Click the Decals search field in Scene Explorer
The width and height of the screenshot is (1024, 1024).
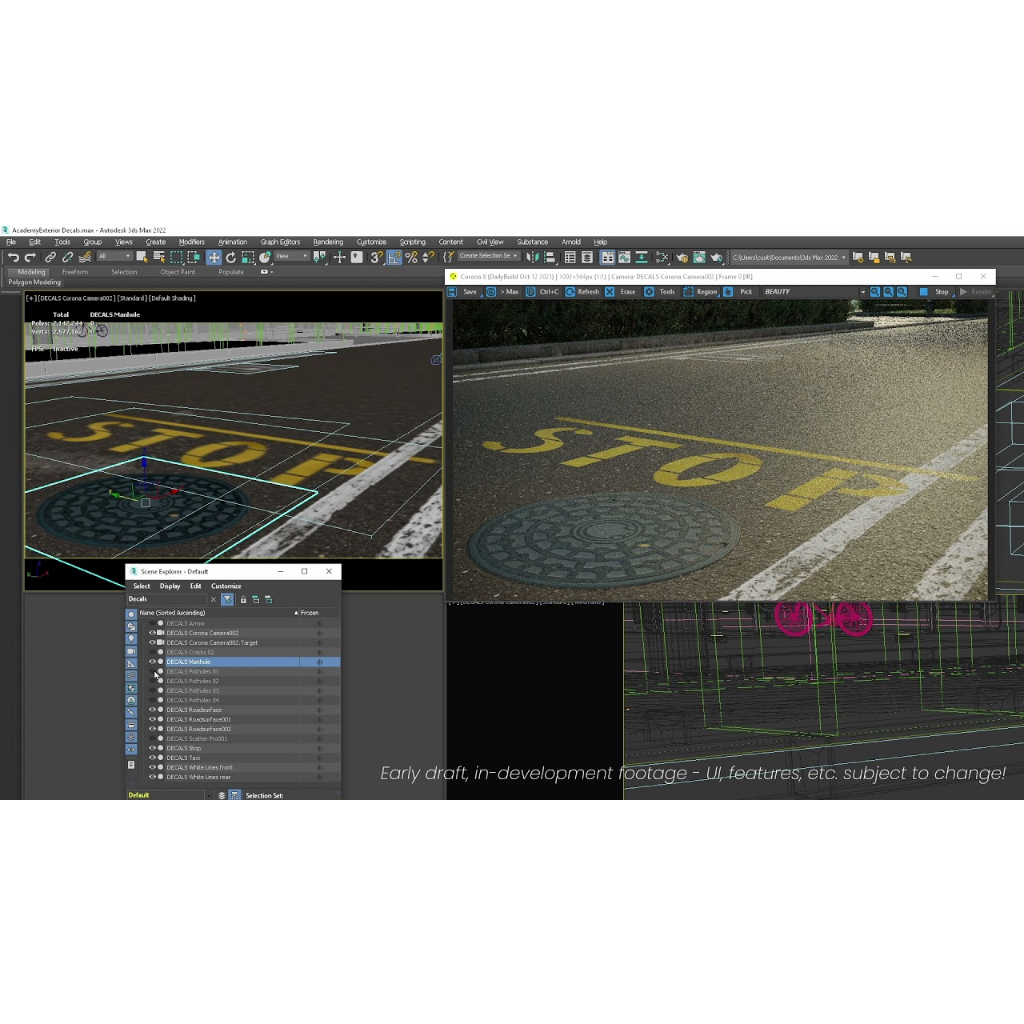[167, 599]
